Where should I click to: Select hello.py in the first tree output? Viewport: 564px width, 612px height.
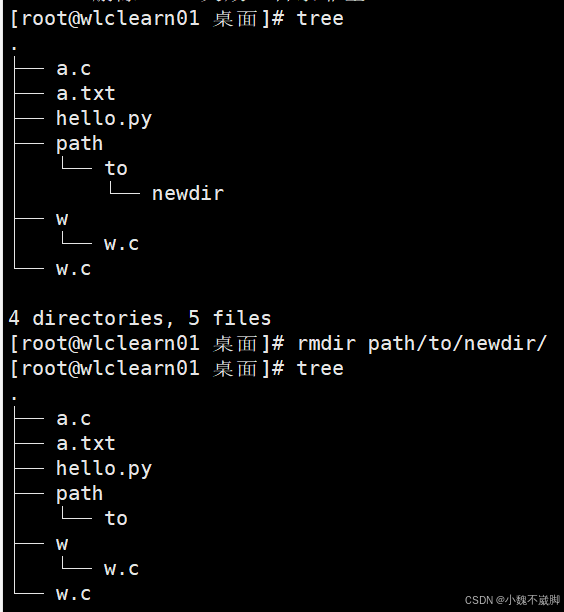pyautogui.click(x=104, y=119)
